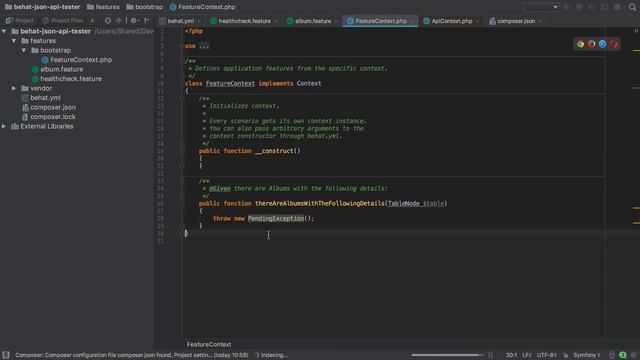Expand External Libraries node
Image resolution: width=640 pixels, height=360 pixels.
[x=4, y=126]
